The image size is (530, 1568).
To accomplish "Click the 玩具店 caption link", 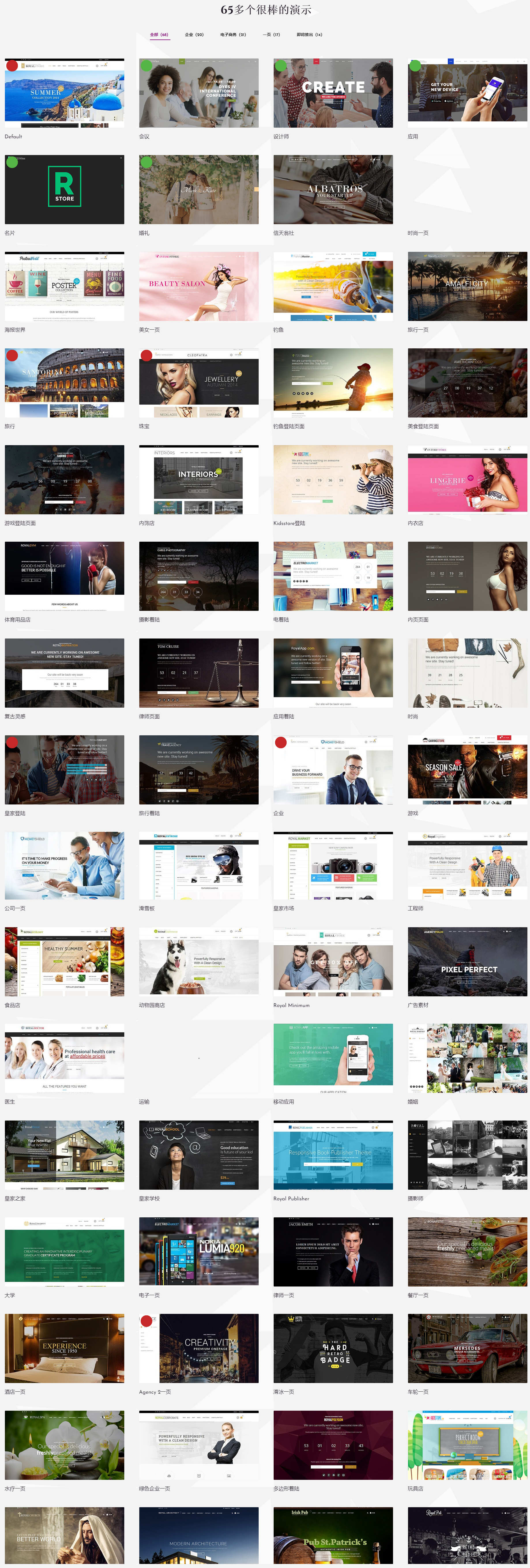I will (416, 1489).
